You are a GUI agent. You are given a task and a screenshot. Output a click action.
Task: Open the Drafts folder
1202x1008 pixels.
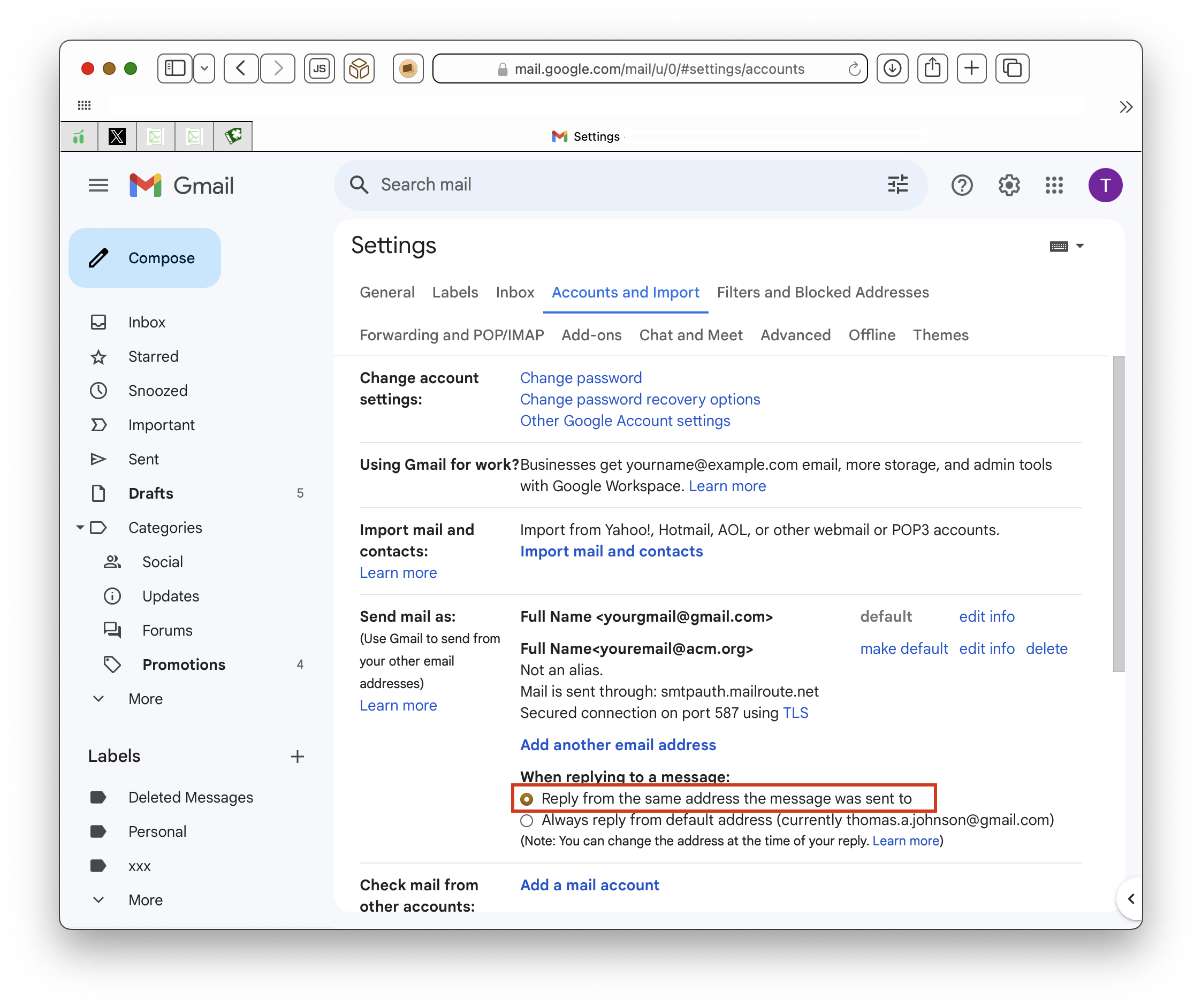[150, 493]
